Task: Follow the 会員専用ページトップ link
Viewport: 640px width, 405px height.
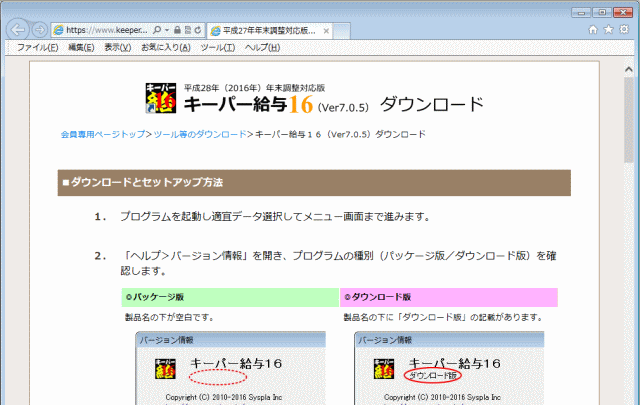Action: coord(103,134)
